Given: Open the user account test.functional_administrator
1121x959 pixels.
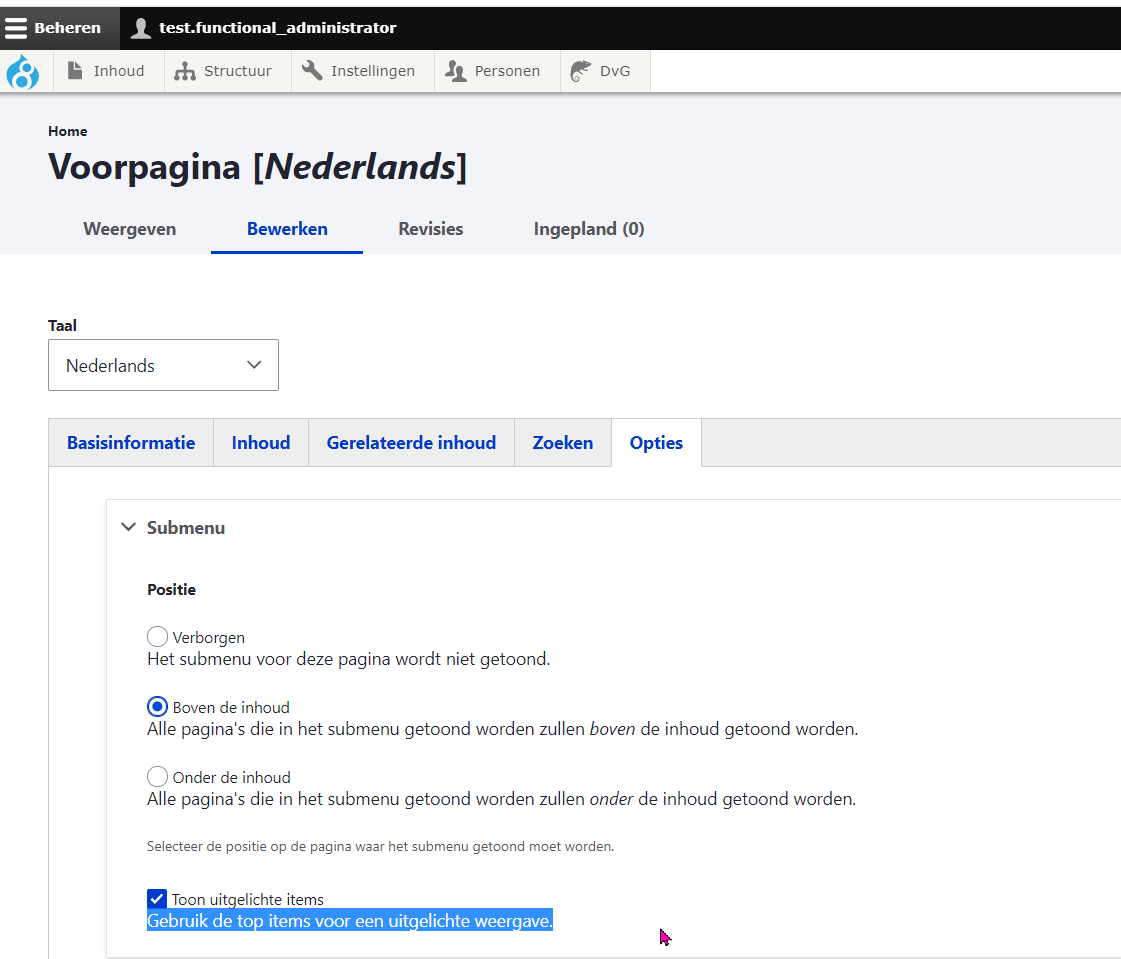Looking at the screenshot, I should pyautogui.click(x=264, y=28).
